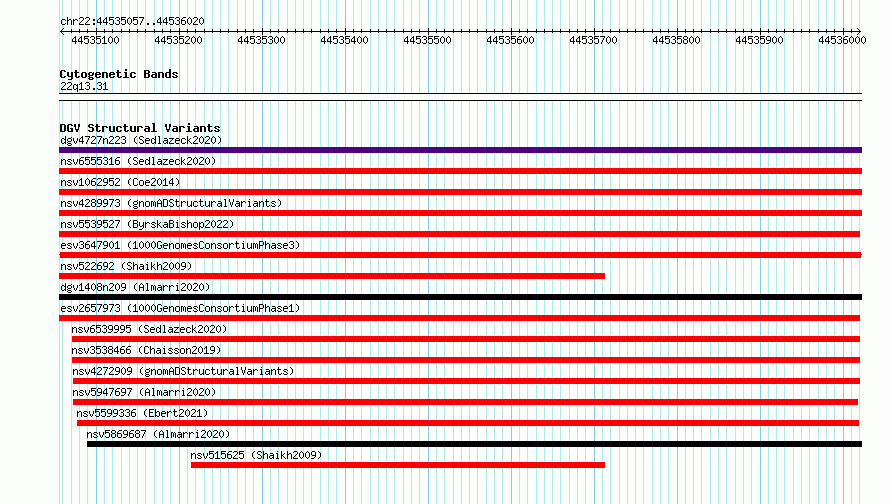This screenshot has width=890, height=504.
Task: Click the red nsv1062952 Coe2014 bar
Action: (x=460, y=192)
